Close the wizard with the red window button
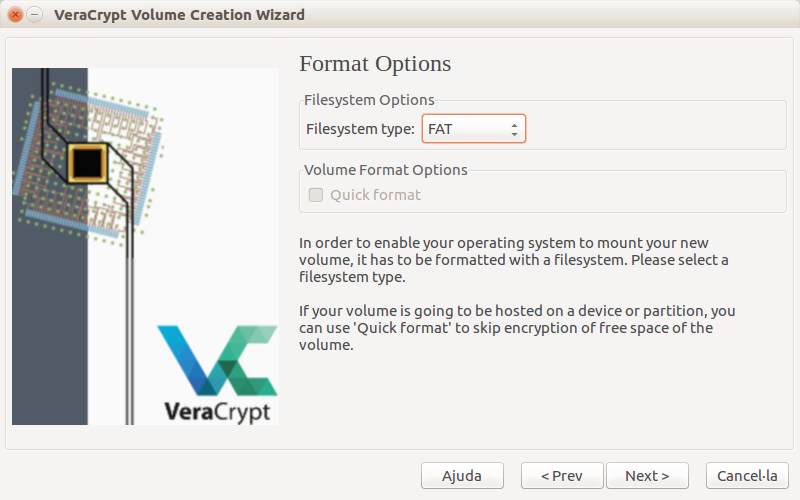 15,15
